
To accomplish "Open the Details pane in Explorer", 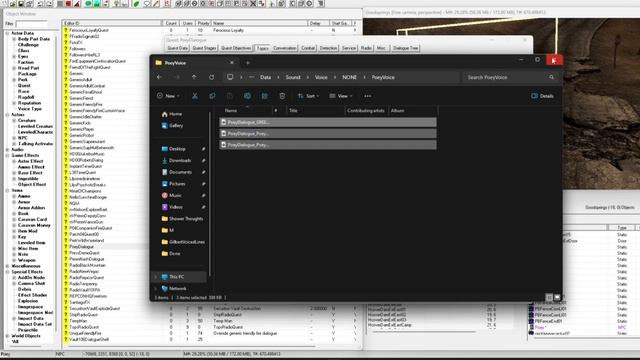I will pos(542,96).
